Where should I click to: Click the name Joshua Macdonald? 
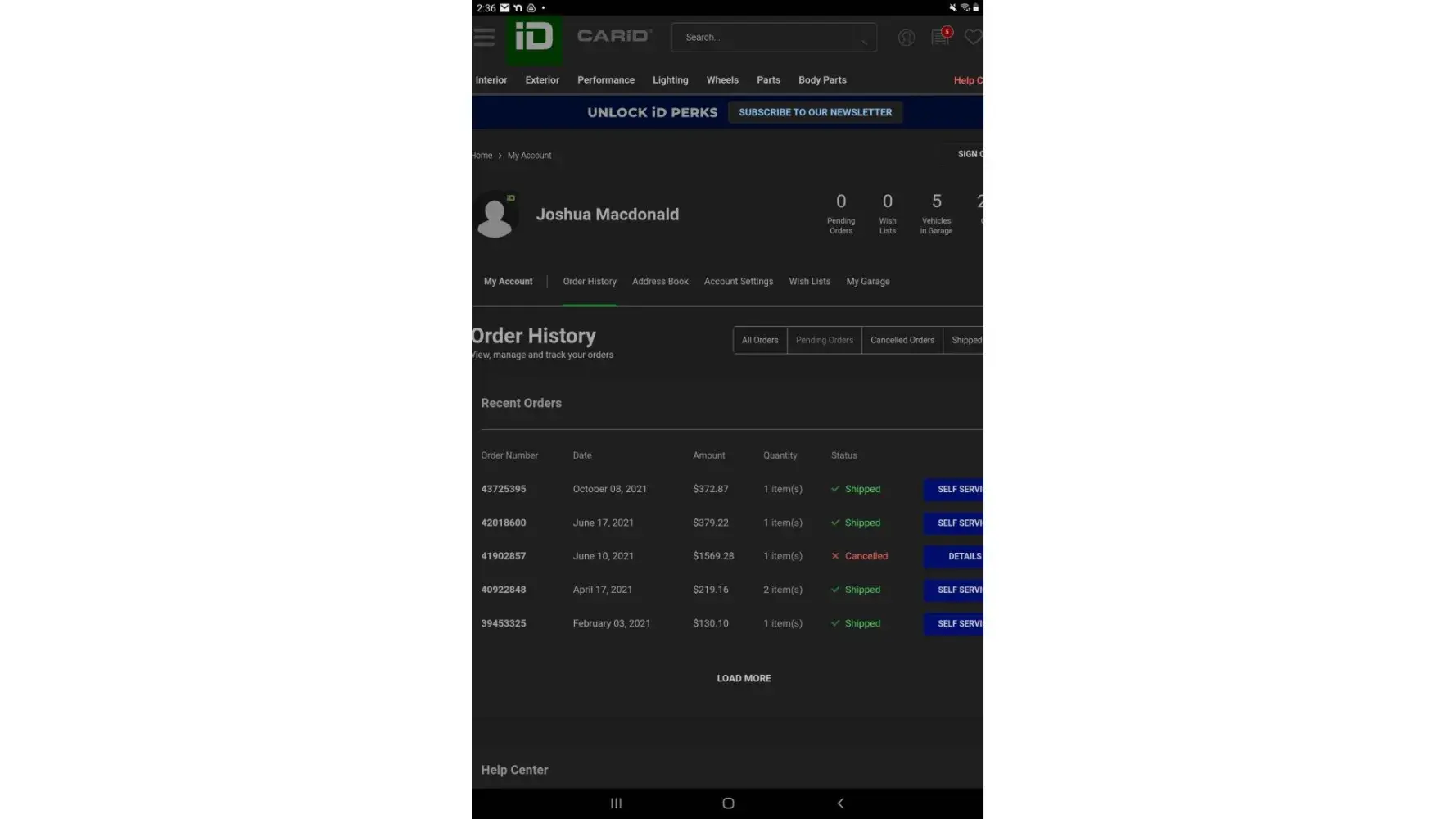pyautogui.click(x=608, y=215)
